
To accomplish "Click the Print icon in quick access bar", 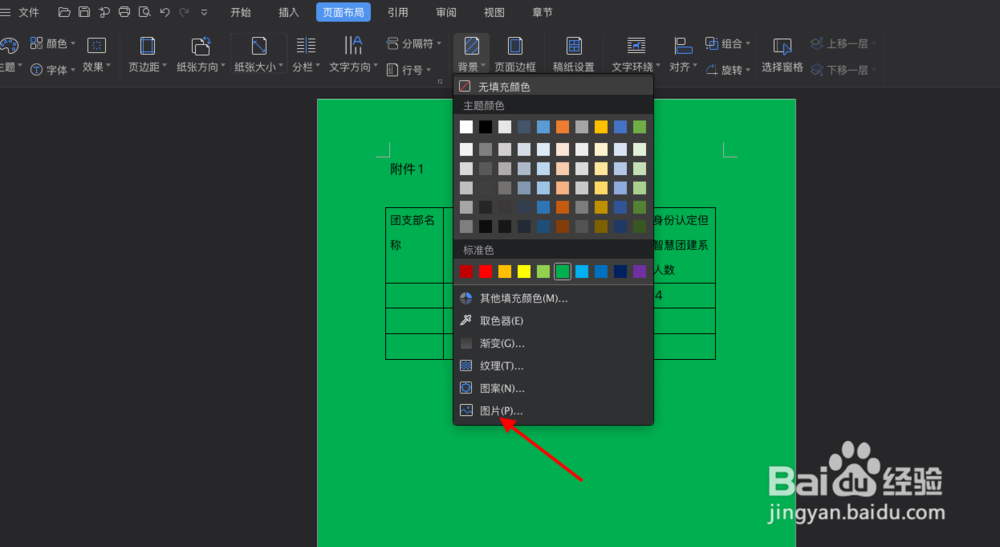I will [124, 11].
